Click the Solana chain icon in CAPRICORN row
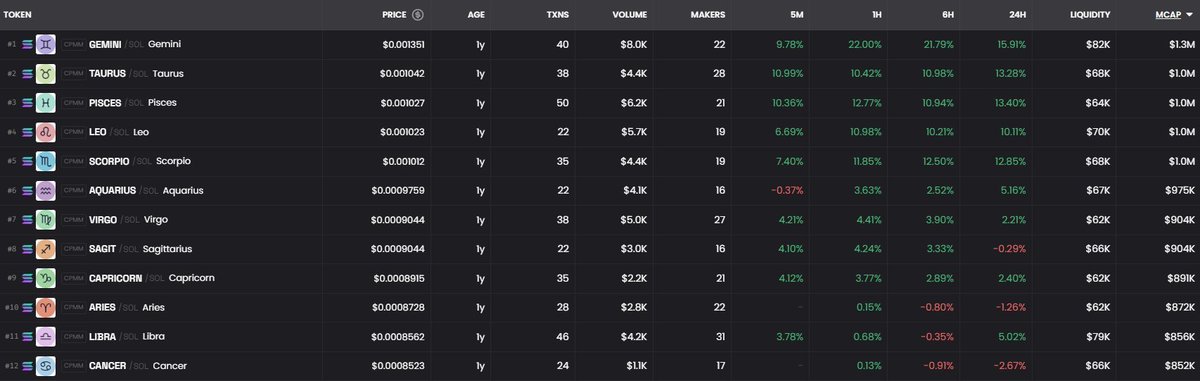Screen dimensions: 1200x381 click(x=27, y=278)
